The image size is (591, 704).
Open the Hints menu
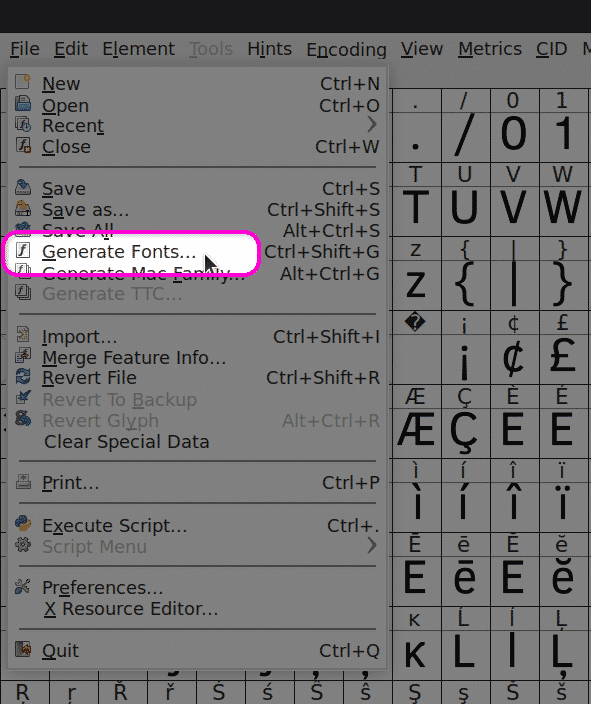[269, 48]
